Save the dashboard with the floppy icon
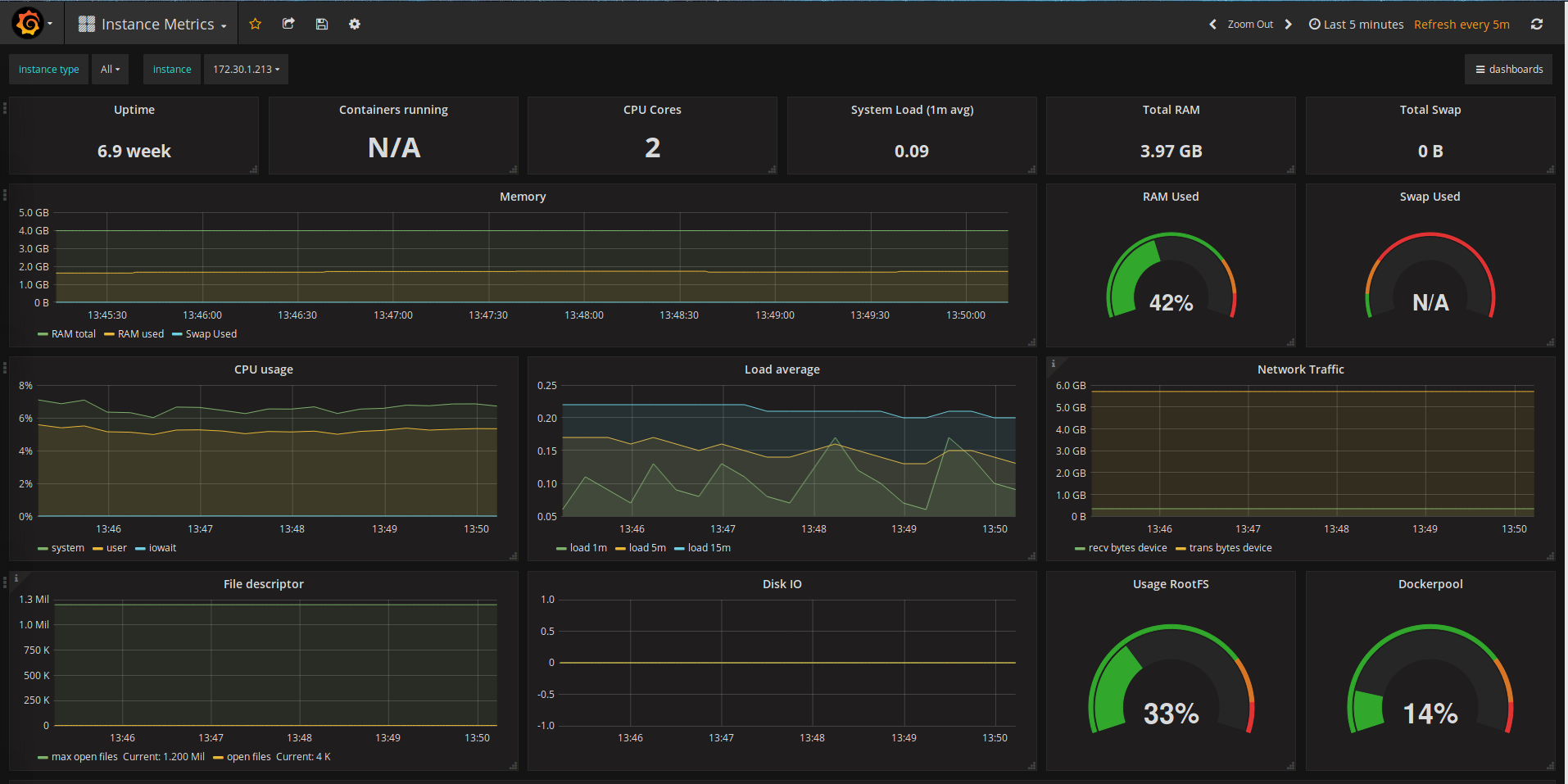The image size is (1568, 784). click(x=322, y=25)
